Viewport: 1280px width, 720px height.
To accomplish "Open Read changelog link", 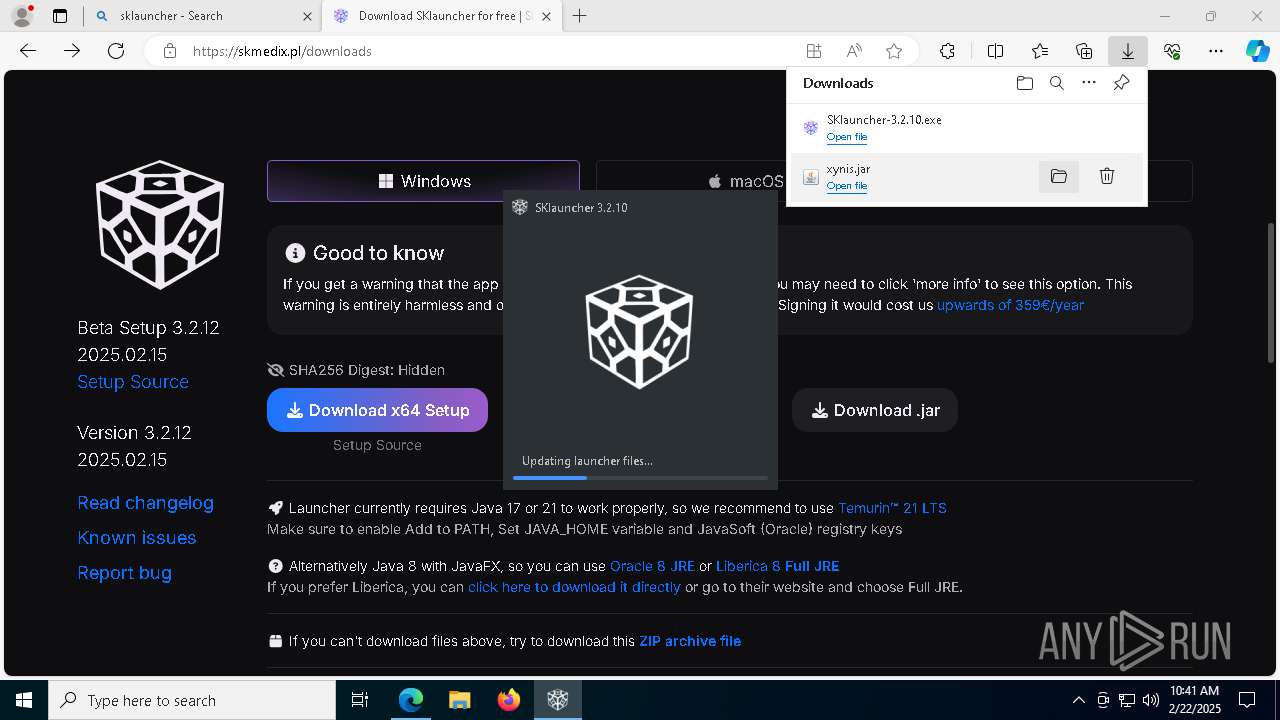I will 145,503.
